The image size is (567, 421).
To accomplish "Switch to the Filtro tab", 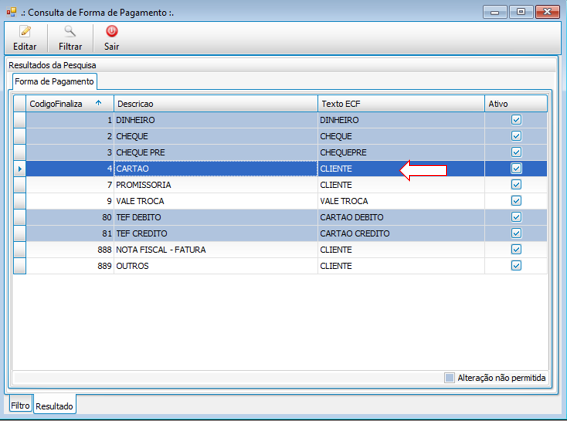I will pos(20,405).
